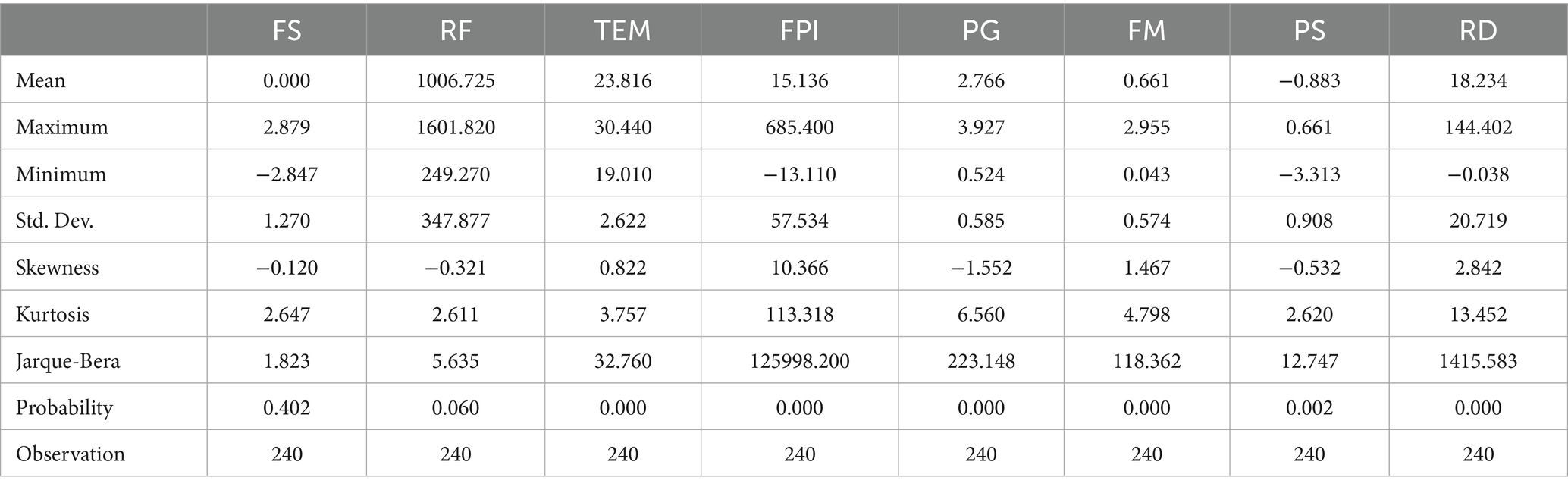The height and width of the screenshot is (490, 1568).
Task: Click the Mean row label
Action: (x=41, y=80)
